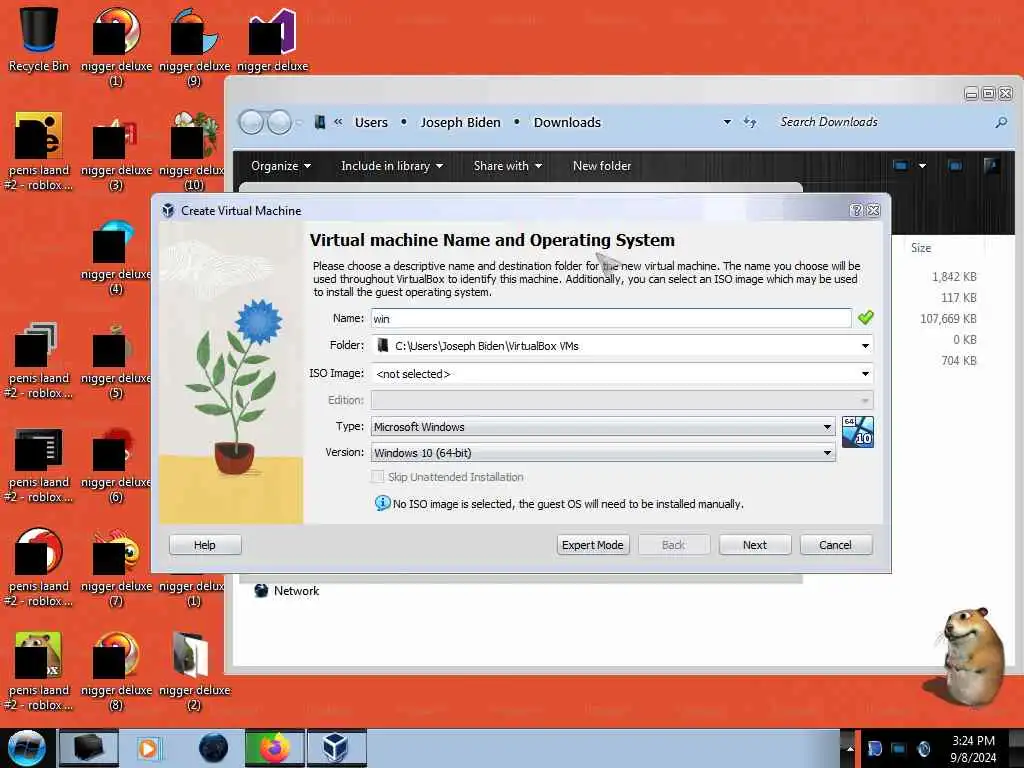Select Network in the navigation pane
This screenshot has width=1024, height=768.
(296, 590)
